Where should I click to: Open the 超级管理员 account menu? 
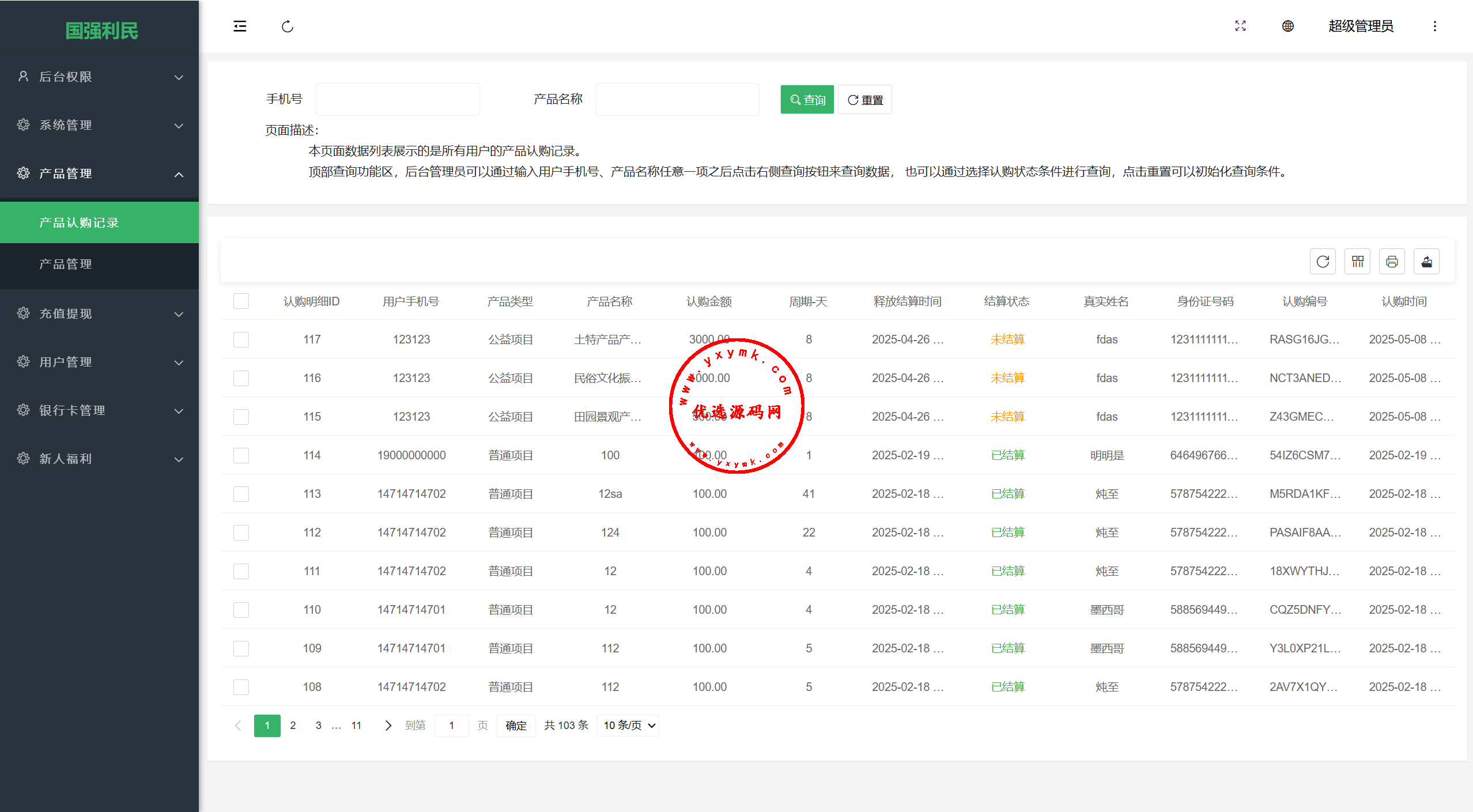1361,26
